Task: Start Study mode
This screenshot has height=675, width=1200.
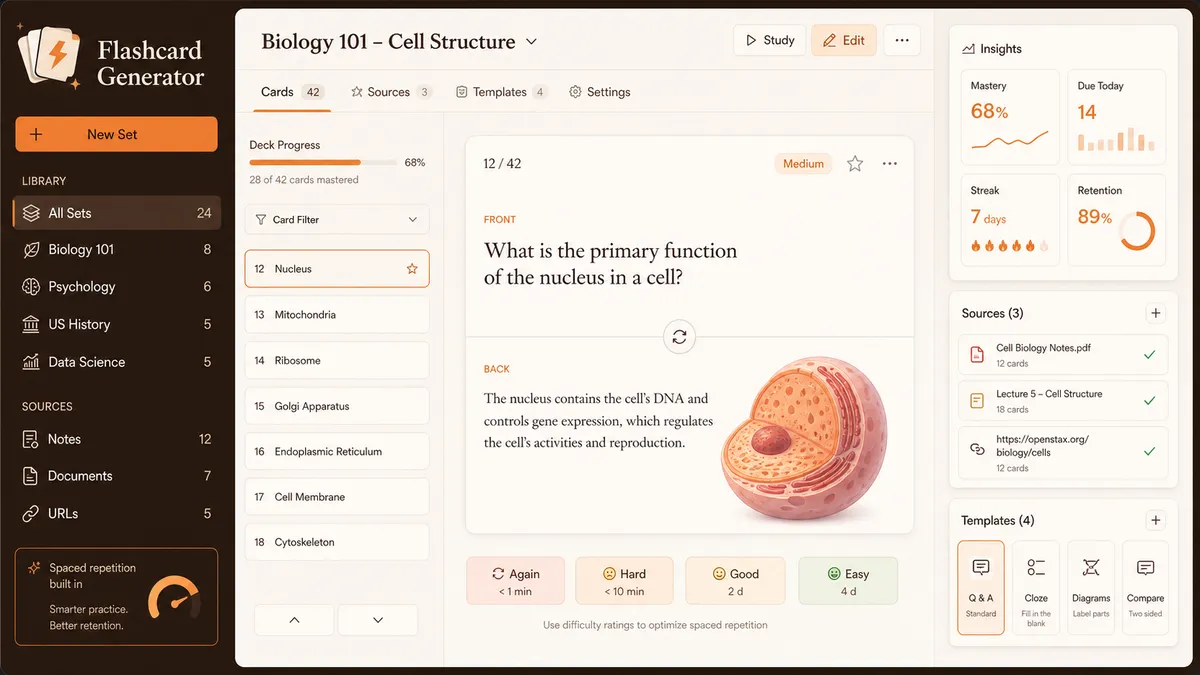Action: [x=769, y=40]
